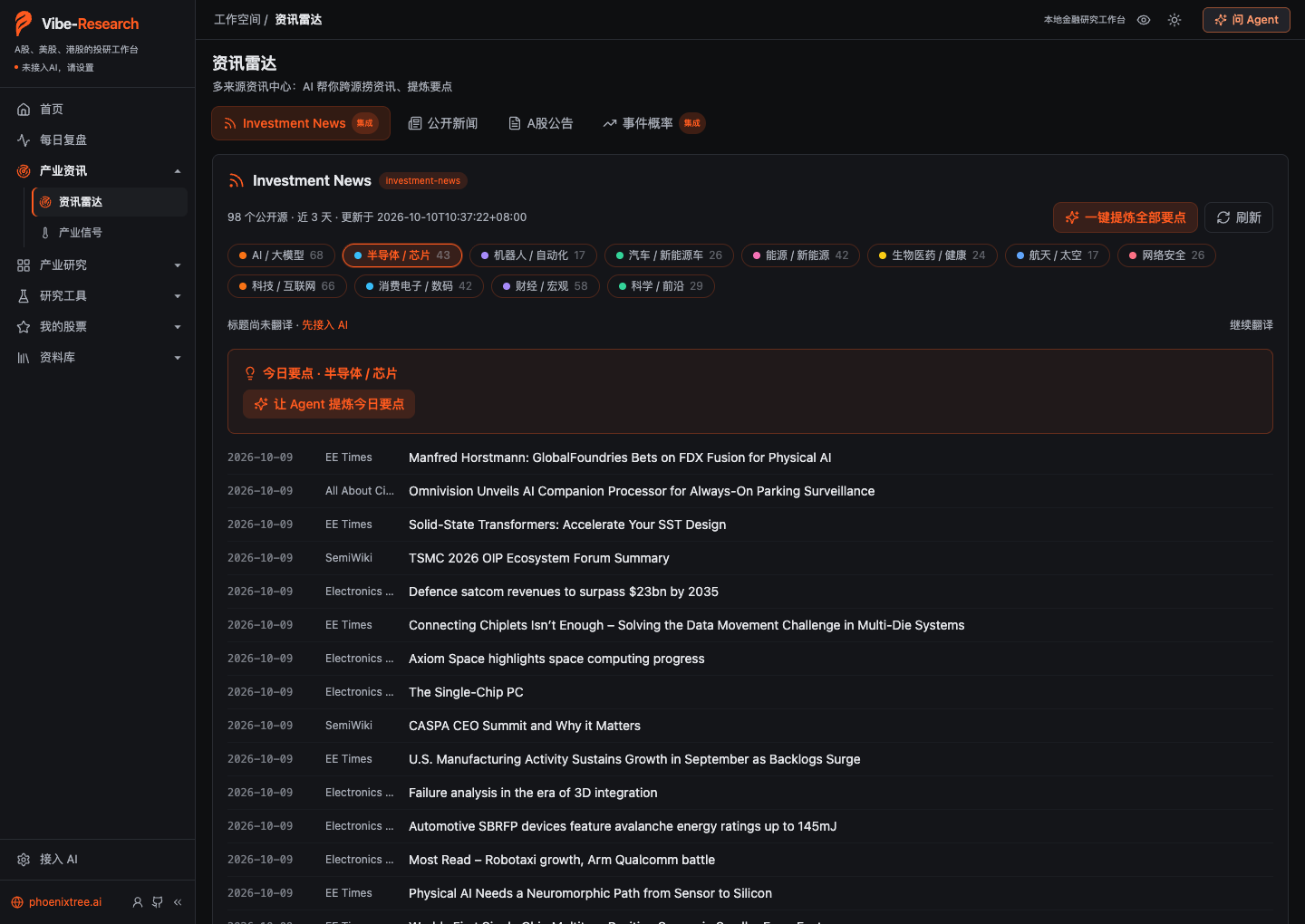Filter by 网络安全 category
The image size is (1305, 924).
point(1167,255)
